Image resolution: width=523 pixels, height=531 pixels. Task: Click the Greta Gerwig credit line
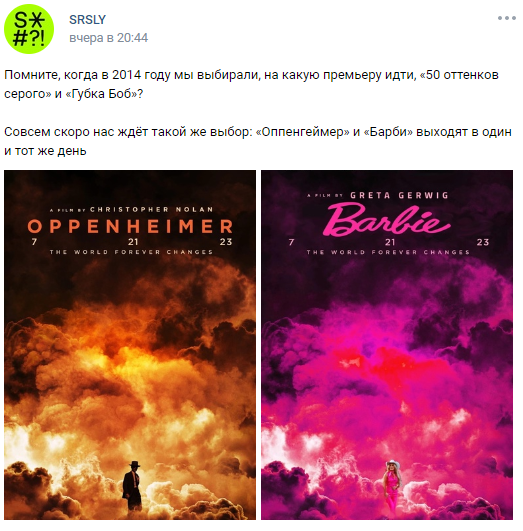coord(378,195)
